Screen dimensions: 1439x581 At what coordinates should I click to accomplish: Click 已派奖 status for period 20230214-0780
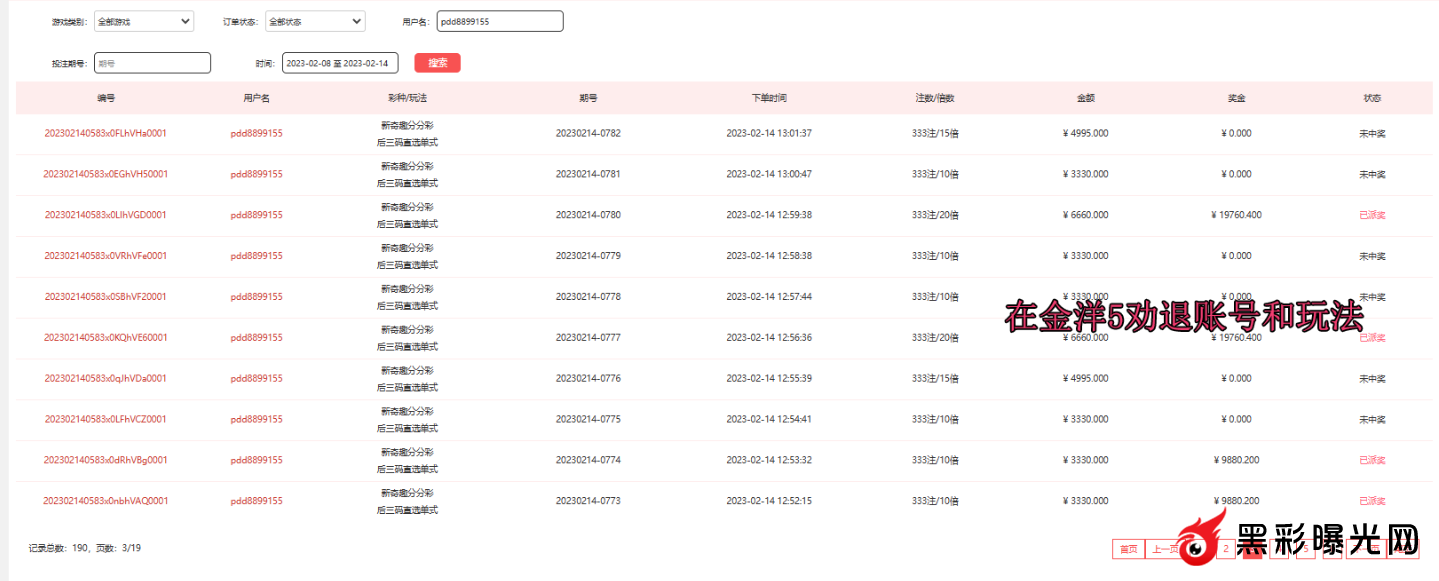[1372, 215]
